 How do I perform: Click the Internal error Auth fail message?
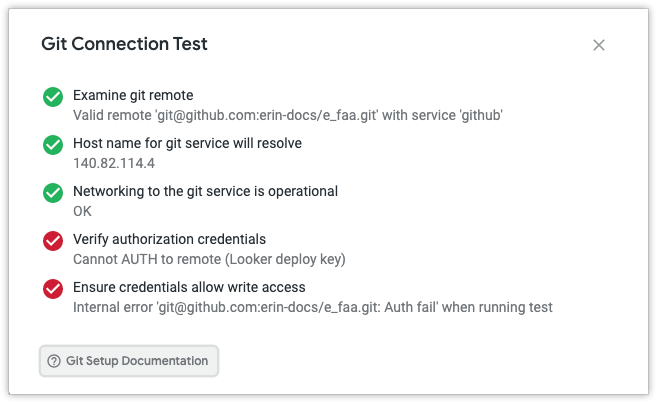click(x=312, y=307)
